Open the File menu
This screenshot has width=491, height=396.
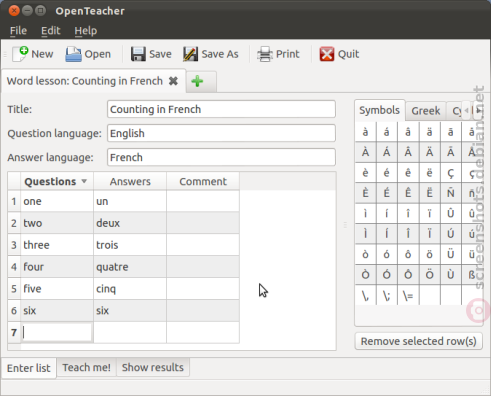pos(18,31)
